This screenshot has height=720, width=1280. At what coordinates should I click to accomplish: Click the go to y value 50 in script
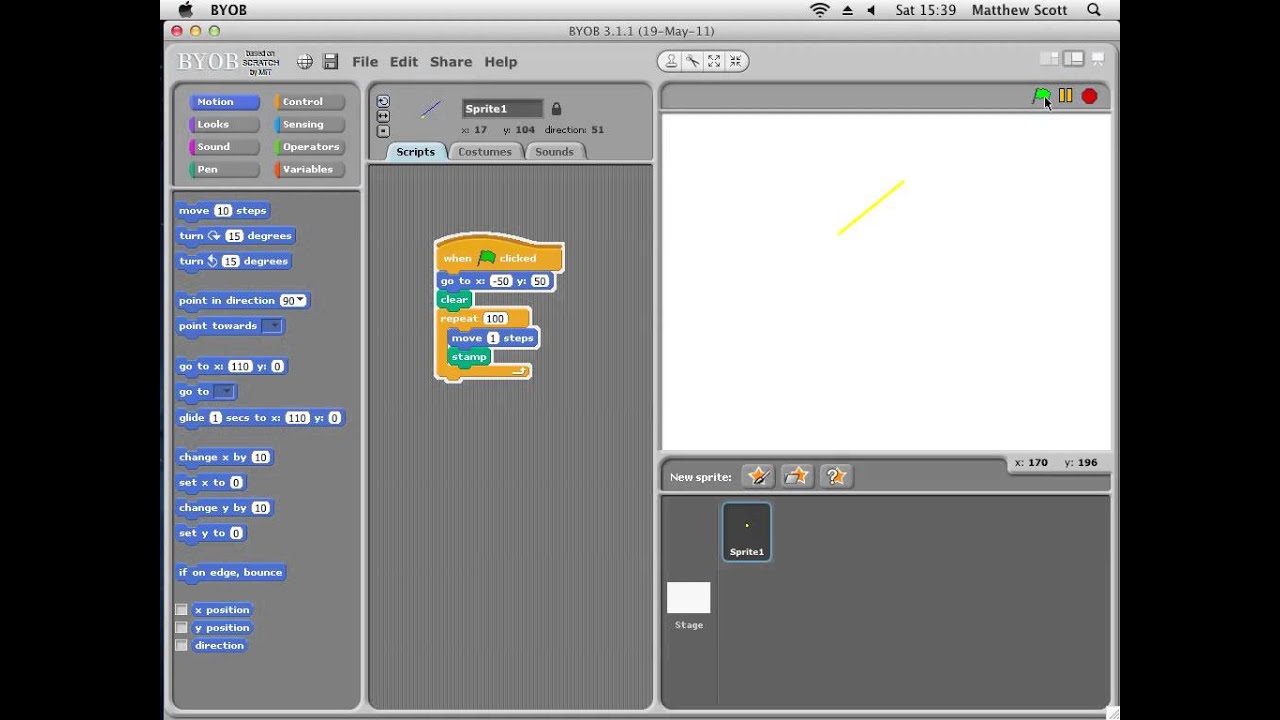[x=540, y=281]
